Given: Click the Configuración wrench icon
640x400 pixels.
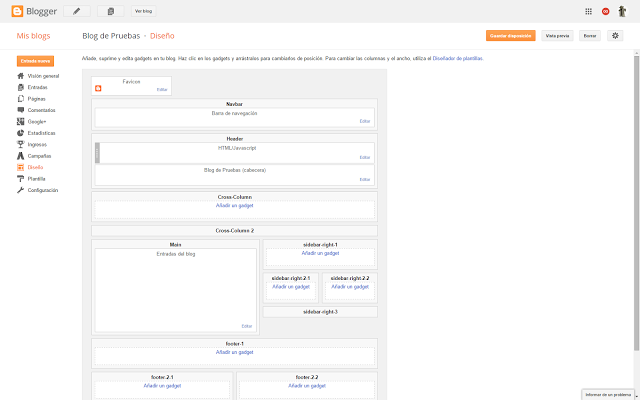Looking at the screenshot, I should pyautogui.click(x=21, y=190).
